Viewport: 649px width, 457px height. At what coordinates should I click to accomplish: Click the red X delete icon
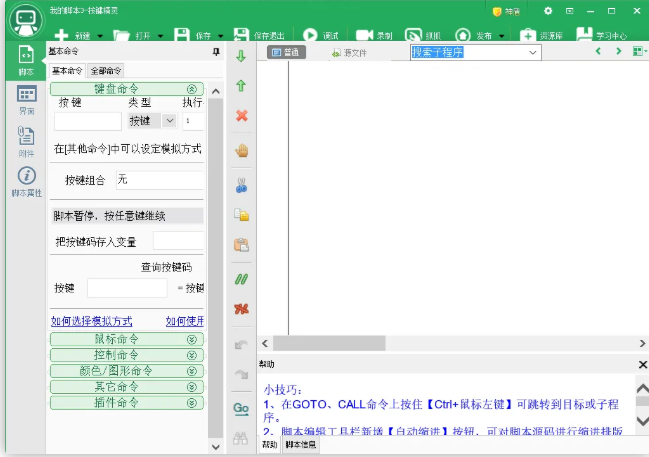(241, 116)
